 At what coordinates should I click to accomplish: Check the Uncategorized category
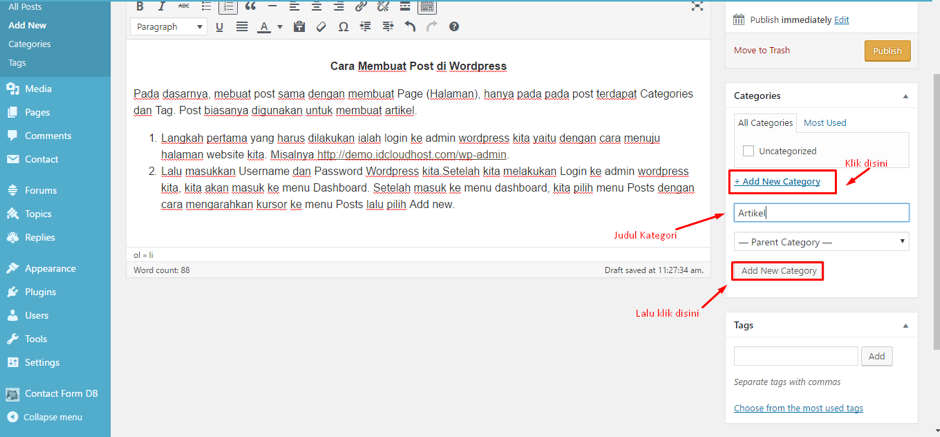(748, 151)
